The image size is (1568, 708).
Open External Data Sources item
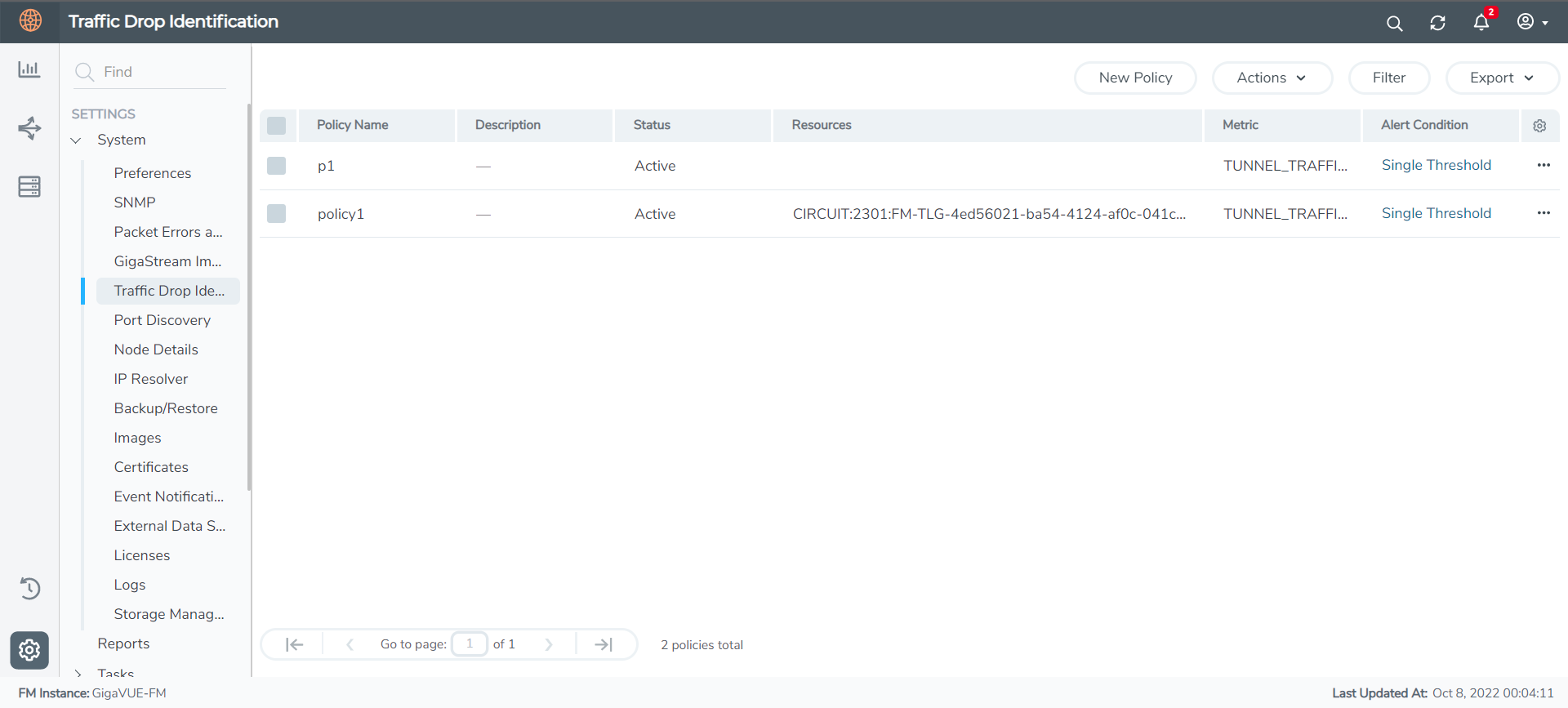tap(168, 526)
